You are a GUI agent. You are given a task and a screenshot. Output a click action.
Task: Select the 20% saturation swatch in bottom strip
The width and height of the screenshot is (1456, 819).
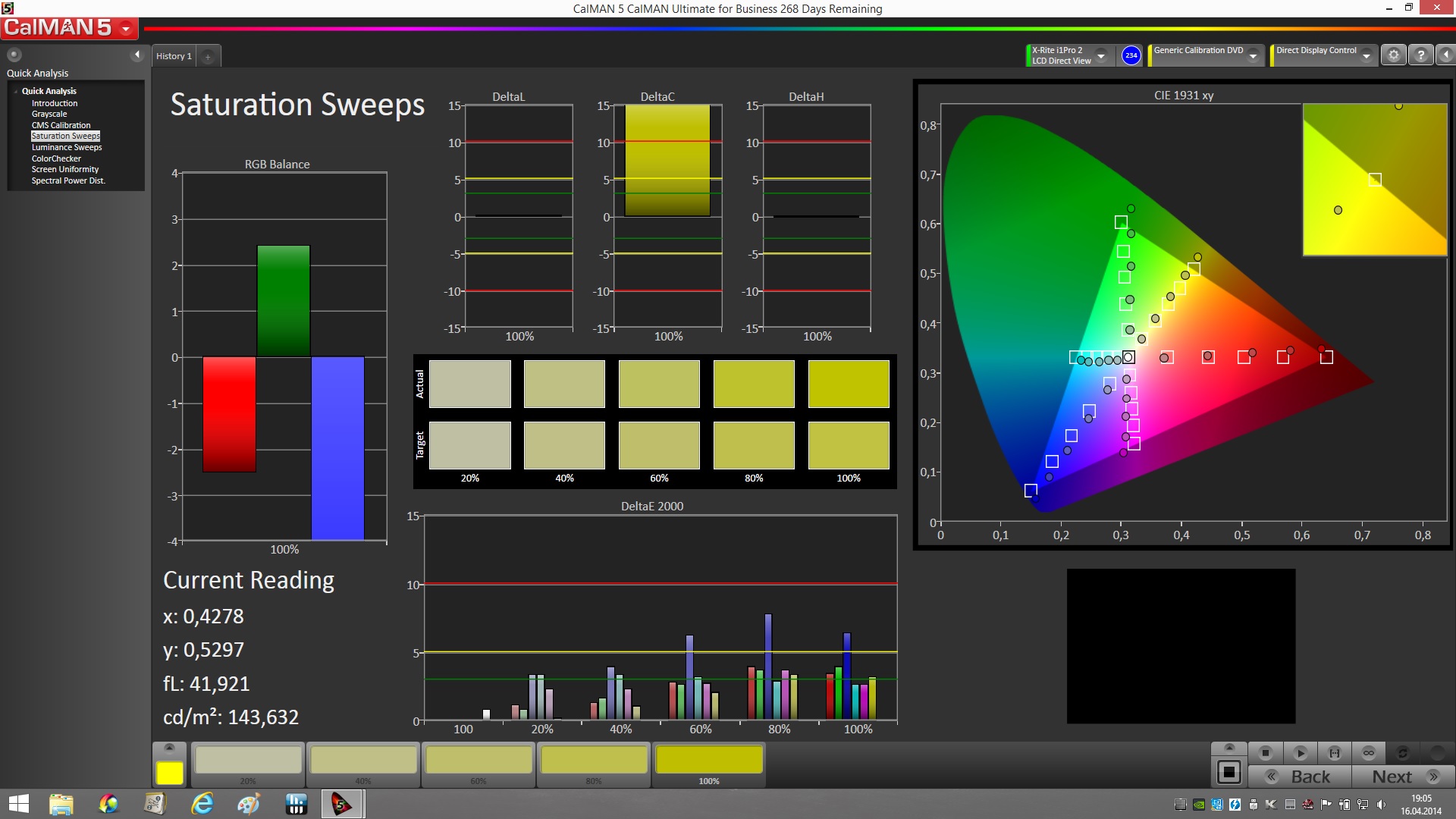248,764
